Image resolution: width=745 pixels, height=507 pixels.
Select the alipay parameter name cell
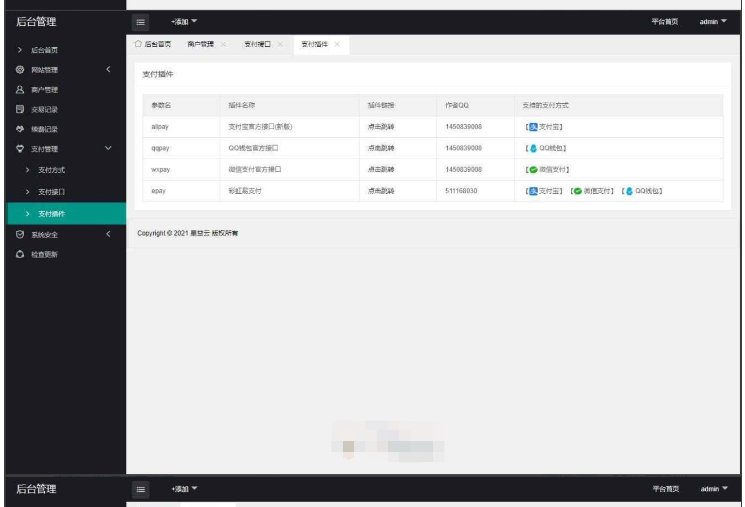point(181,127)
